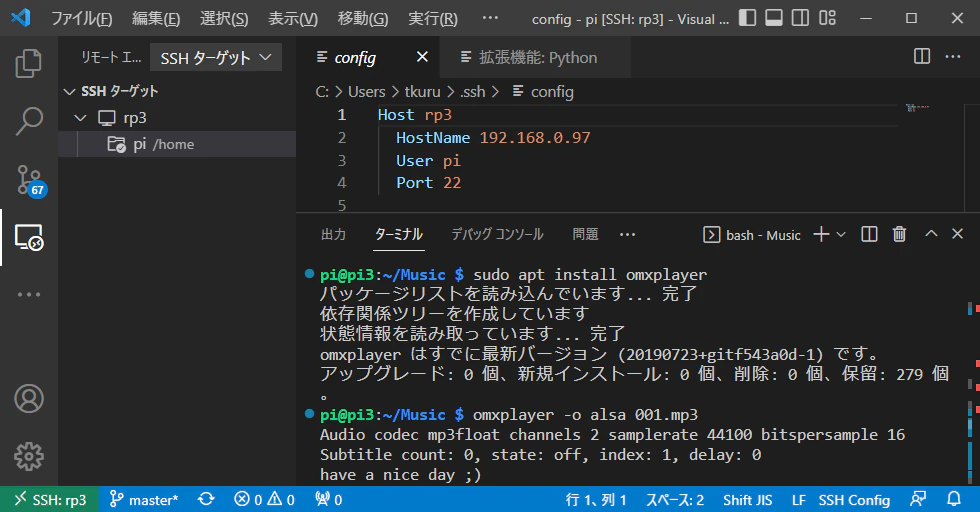The width and height of the screenshot is (980, 512).
Task: Open the new terminal launch profile dropdown arrow
Action: click(841, 234)
